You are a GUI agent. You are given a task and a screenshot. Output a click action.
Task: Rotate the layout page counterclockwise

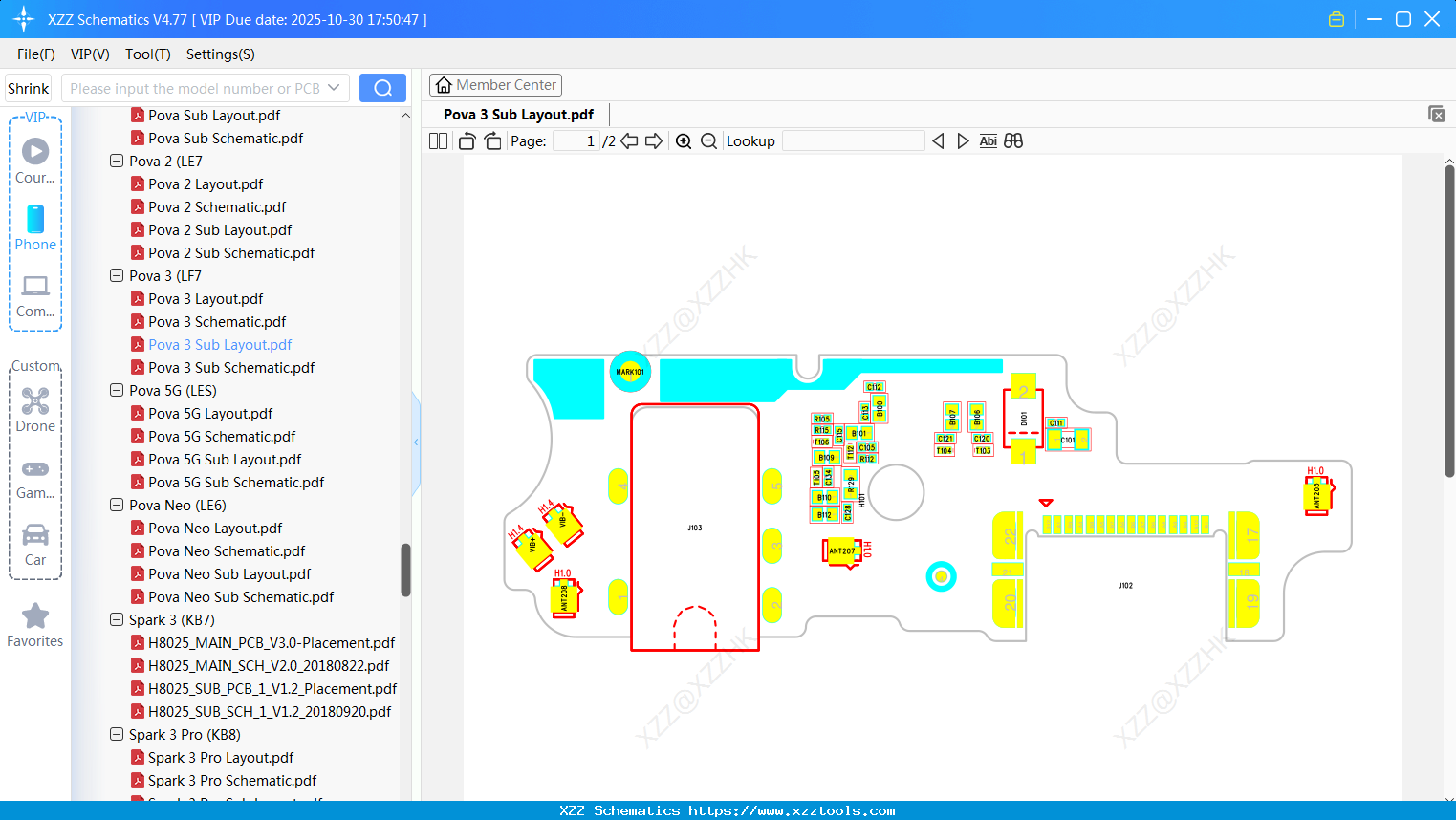point(467,140)
